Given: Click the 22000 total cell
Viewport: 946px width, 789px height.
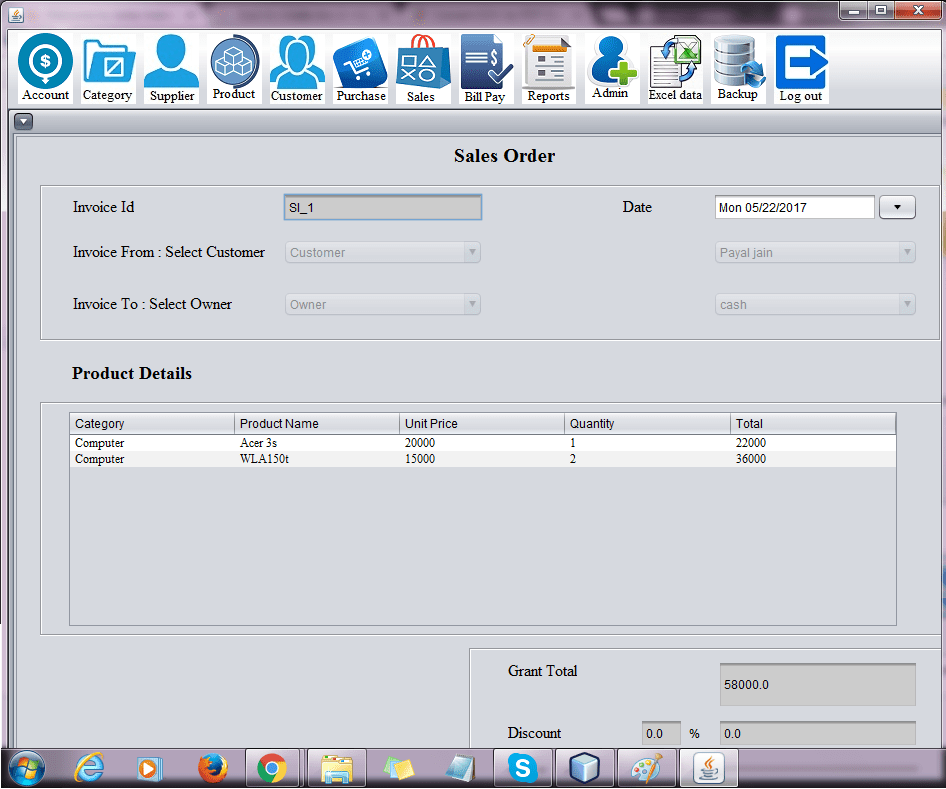Looking at the screenshot, I should 813,443.
